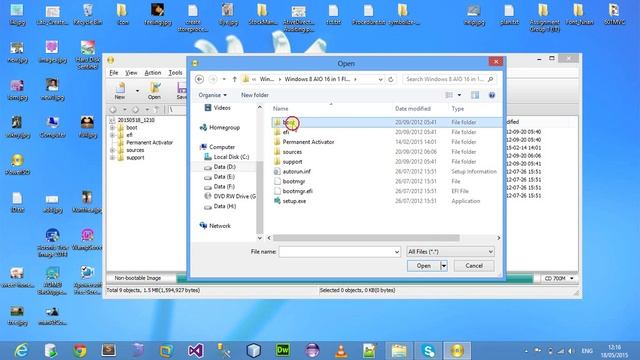Select the sources folder in Open dialog
The image size is (640, 360).
[292, 152]
